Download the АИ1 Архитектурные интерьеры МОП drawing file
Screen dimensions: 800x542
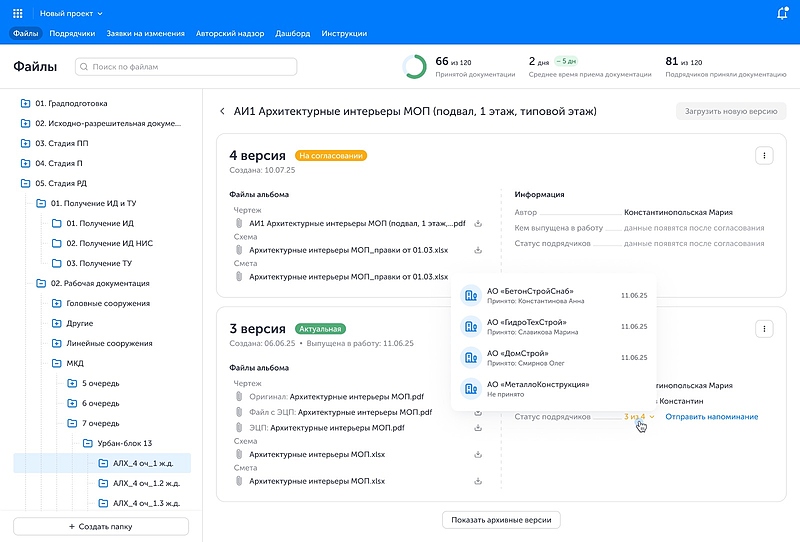(x=478, y=223)
